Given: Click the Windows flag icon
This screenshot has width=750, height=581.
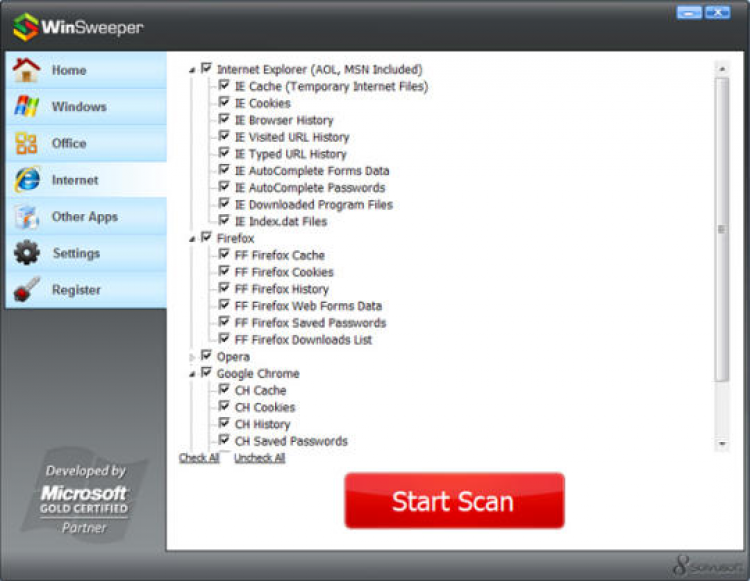Looking at the screenshot, I should coord(26,106).
